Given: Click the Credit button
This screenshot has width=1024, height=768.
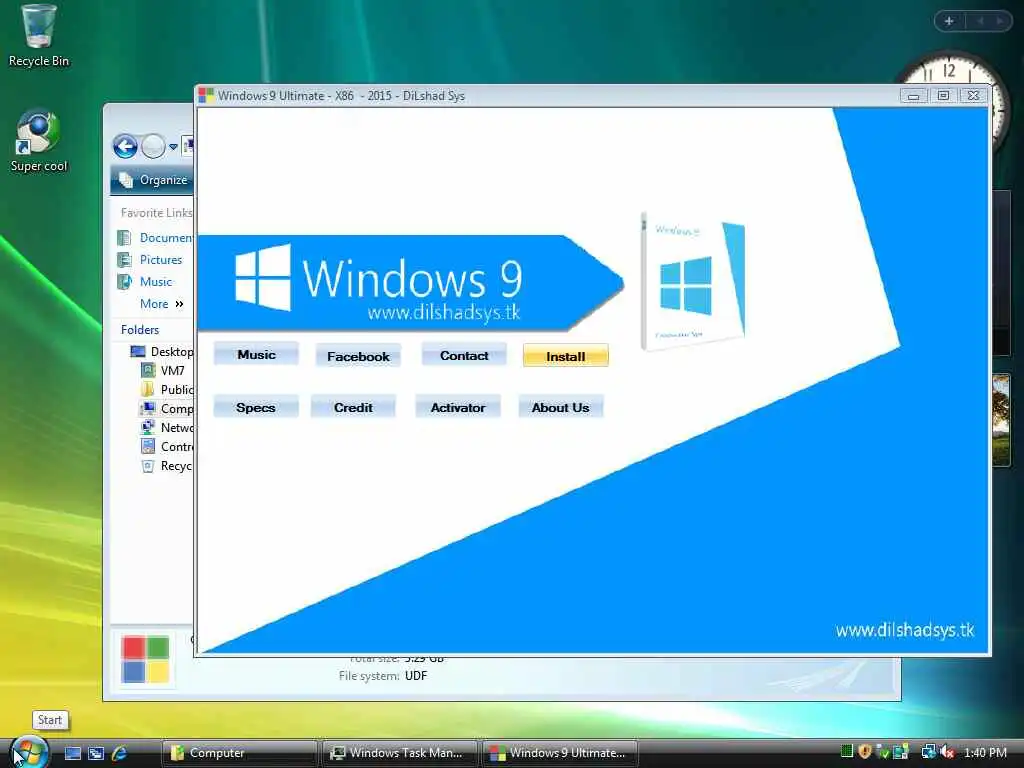Looking at the screenshot, I should [x=353, y=407].
